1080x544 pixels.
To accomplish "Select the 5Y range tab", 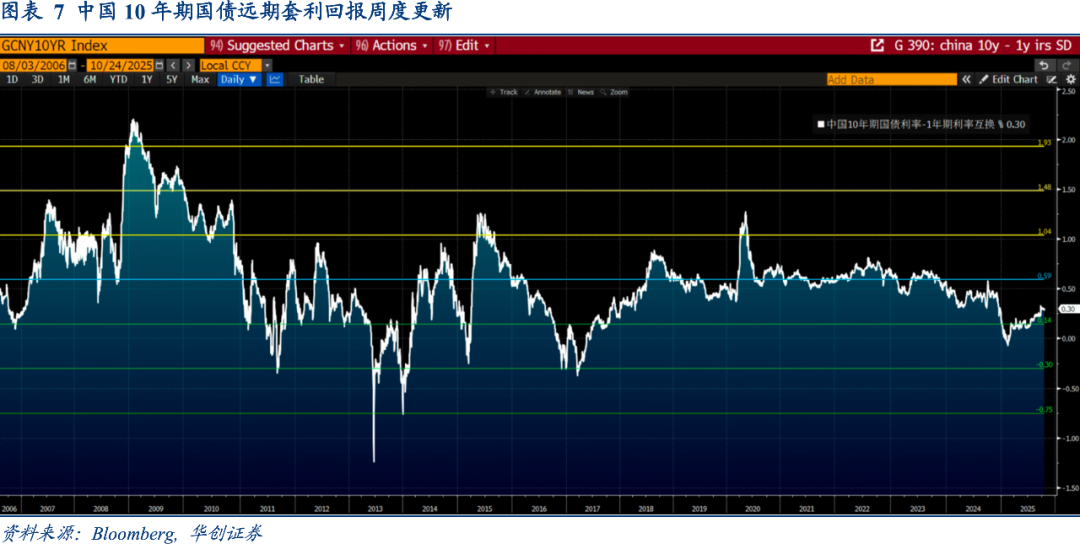I will 172,79.
